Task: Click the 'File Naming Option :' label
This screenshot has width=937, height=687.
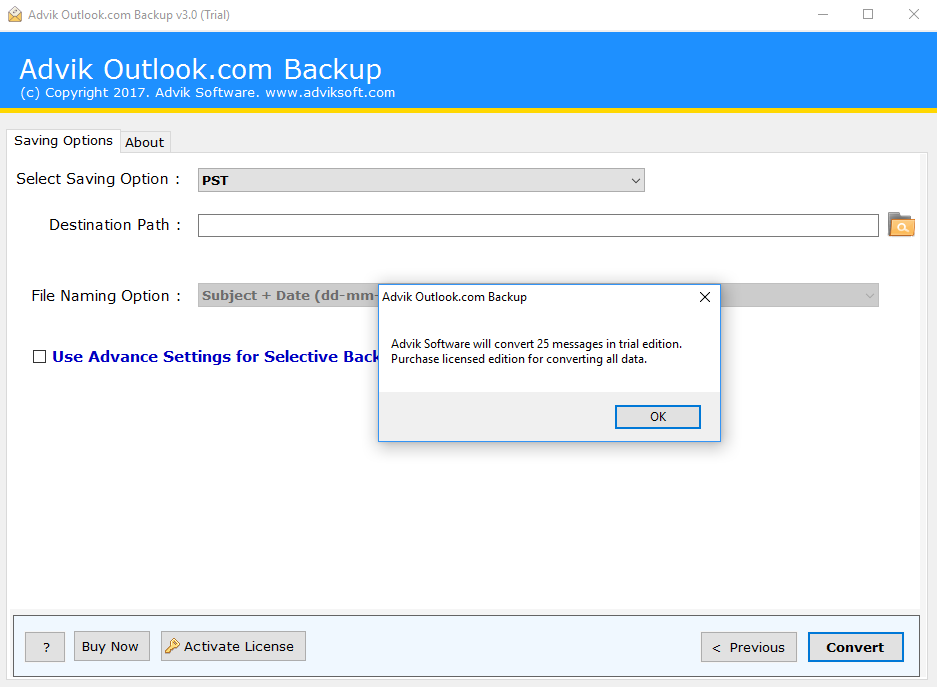Action: tap(106, 296)
